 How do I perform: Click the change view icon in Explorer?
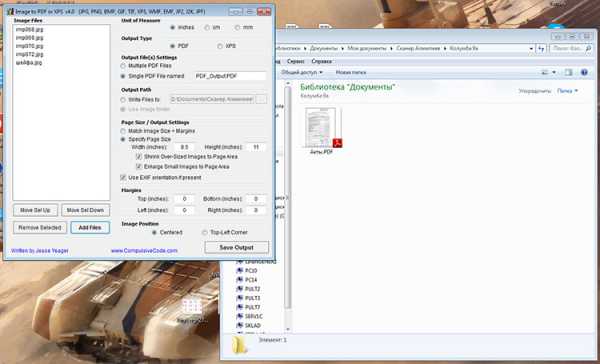(x=545, y=72)
